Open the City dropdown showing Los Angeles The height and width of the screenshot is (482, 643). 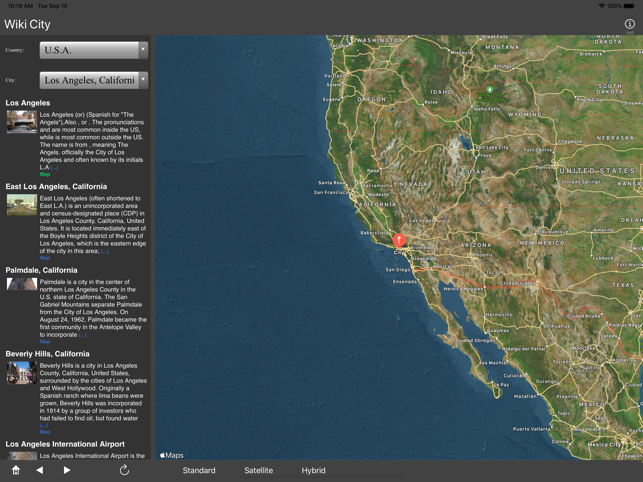[x=93, y=80]
